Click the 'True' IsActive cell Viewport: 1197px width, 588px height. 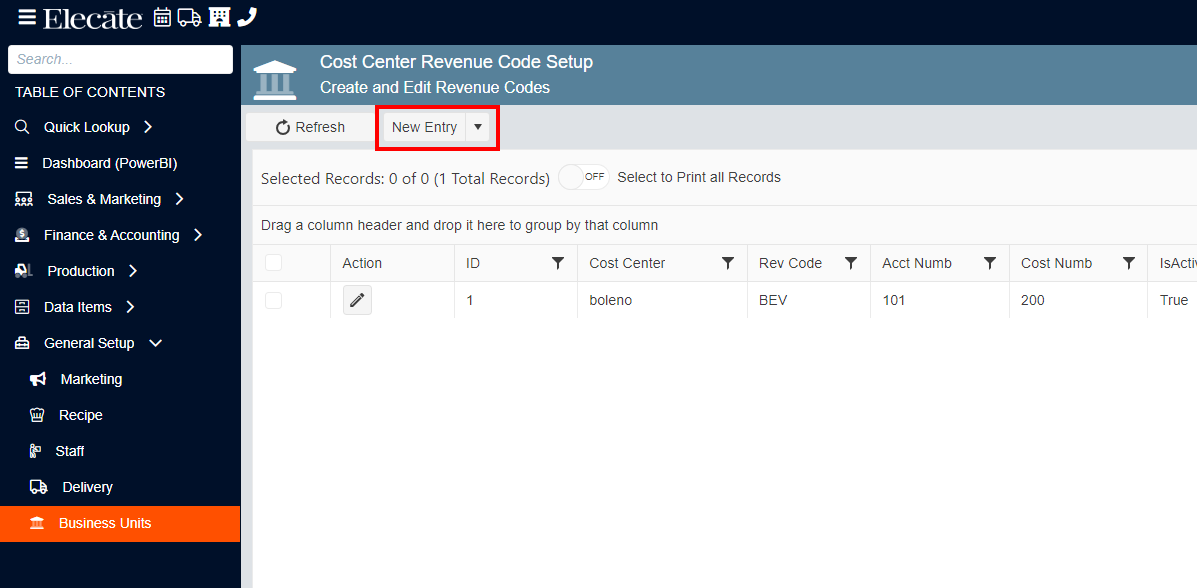[x=1173, y=301]
